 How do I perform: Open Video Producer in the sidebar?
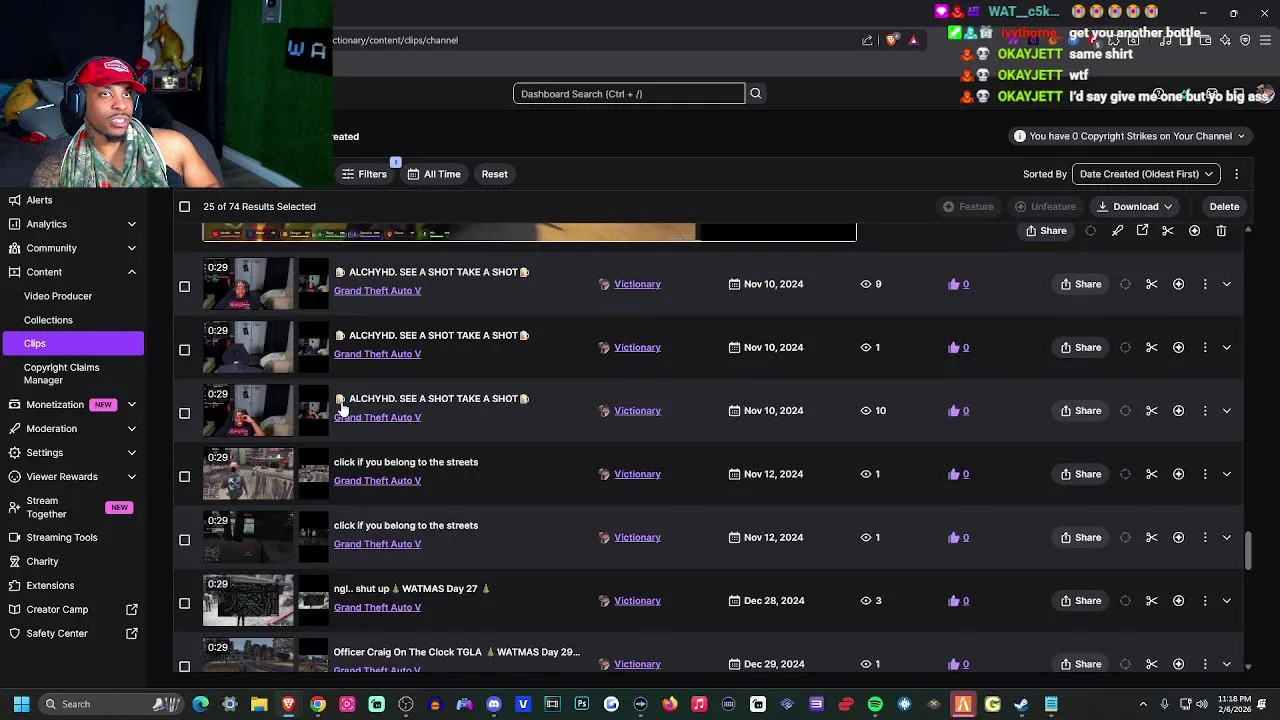(x=58, y=296)
